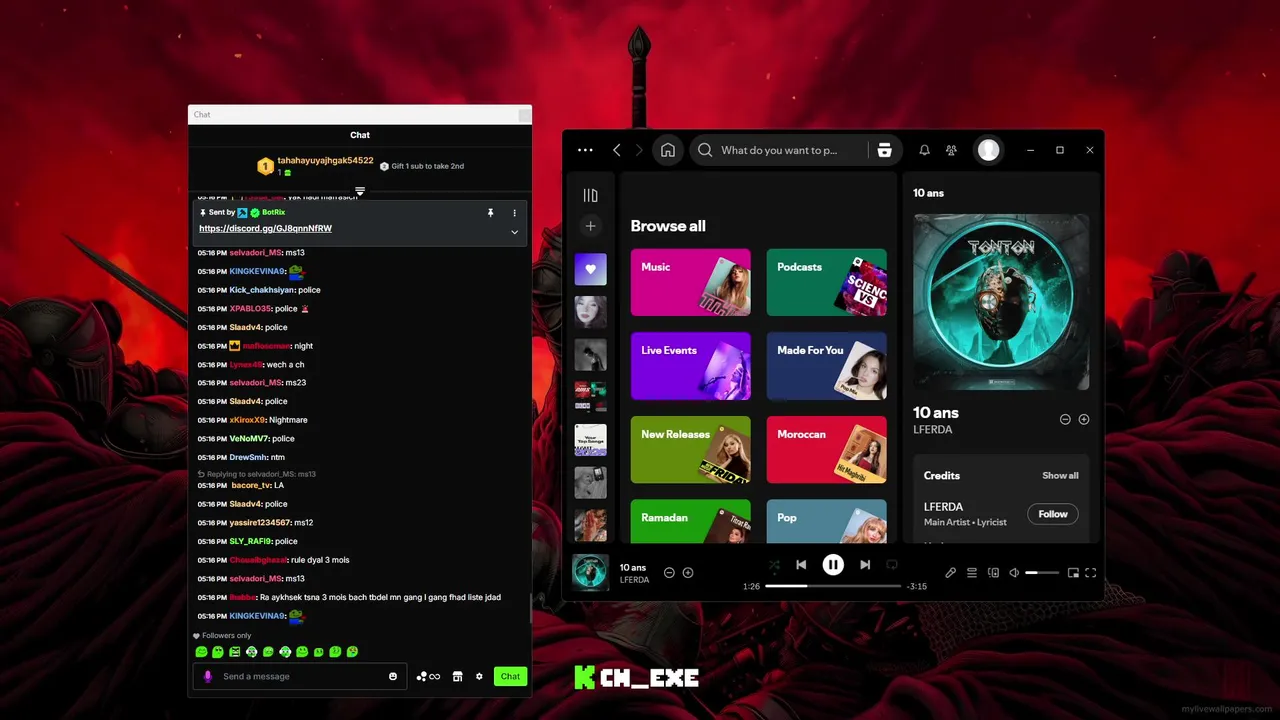The image size is (1280, 720).
Task: Open the Ramadan category card
Action: 690,521
